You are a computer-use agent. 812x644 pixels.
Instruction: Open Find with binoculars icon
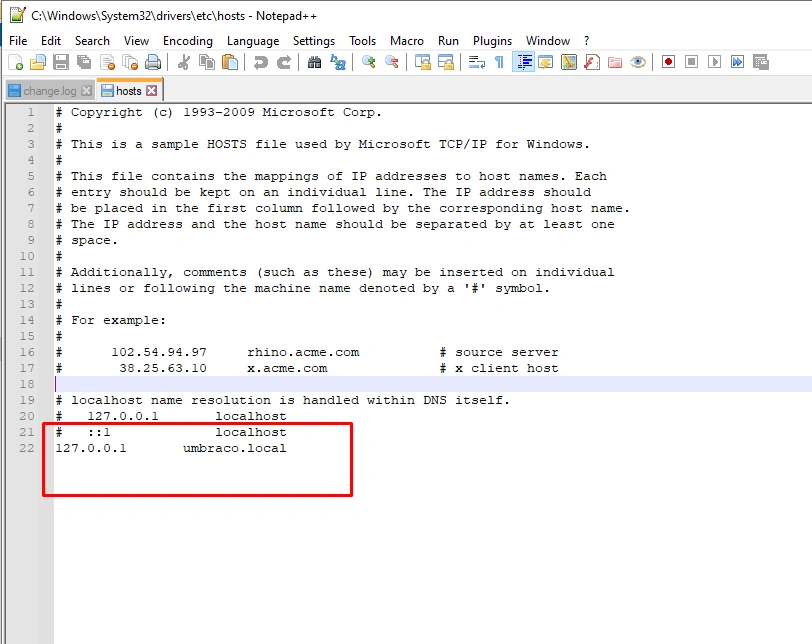click(x=314, y=62)
